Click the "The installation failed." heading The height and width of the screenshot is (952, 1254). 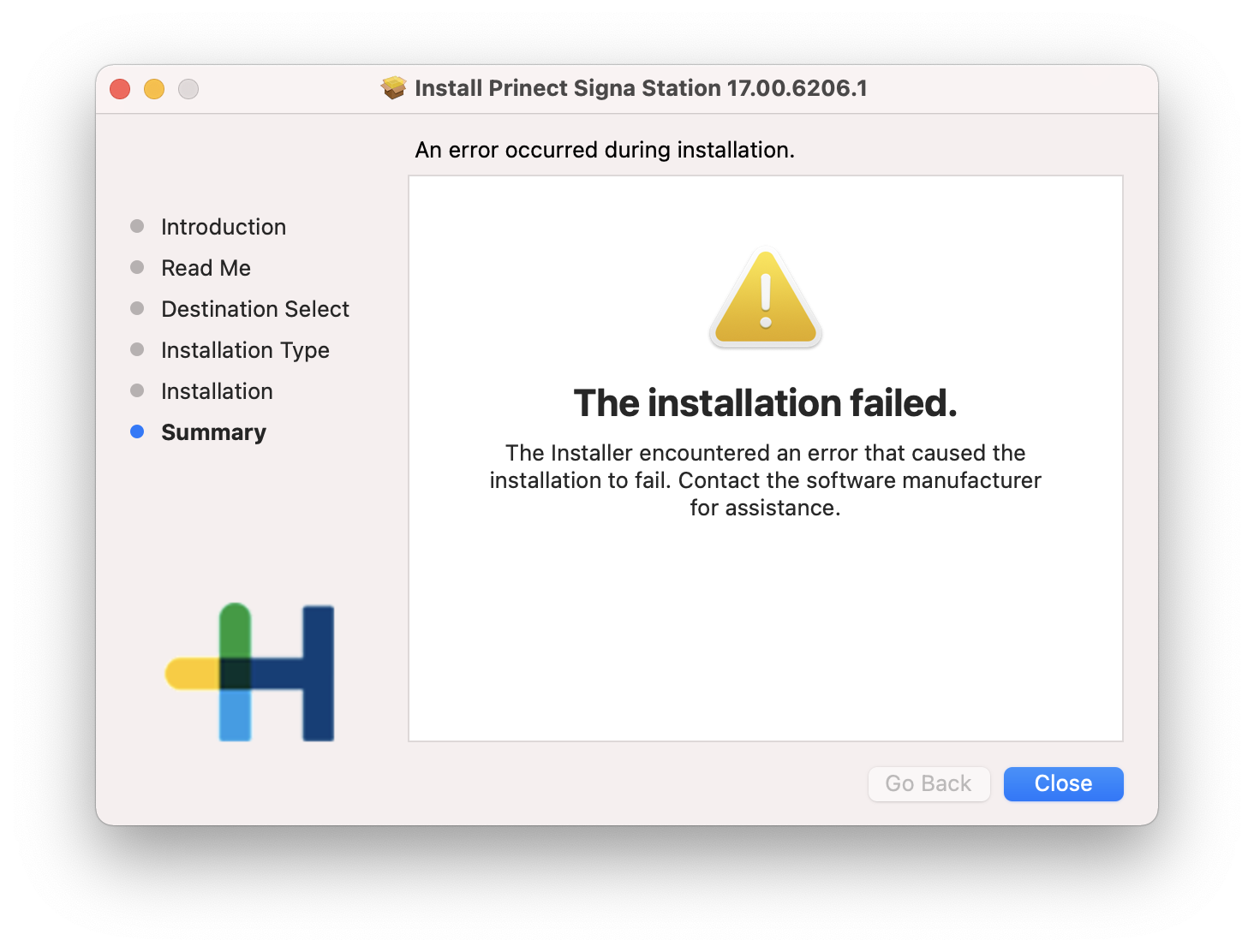pyautogui.click(x=765, y=403)
